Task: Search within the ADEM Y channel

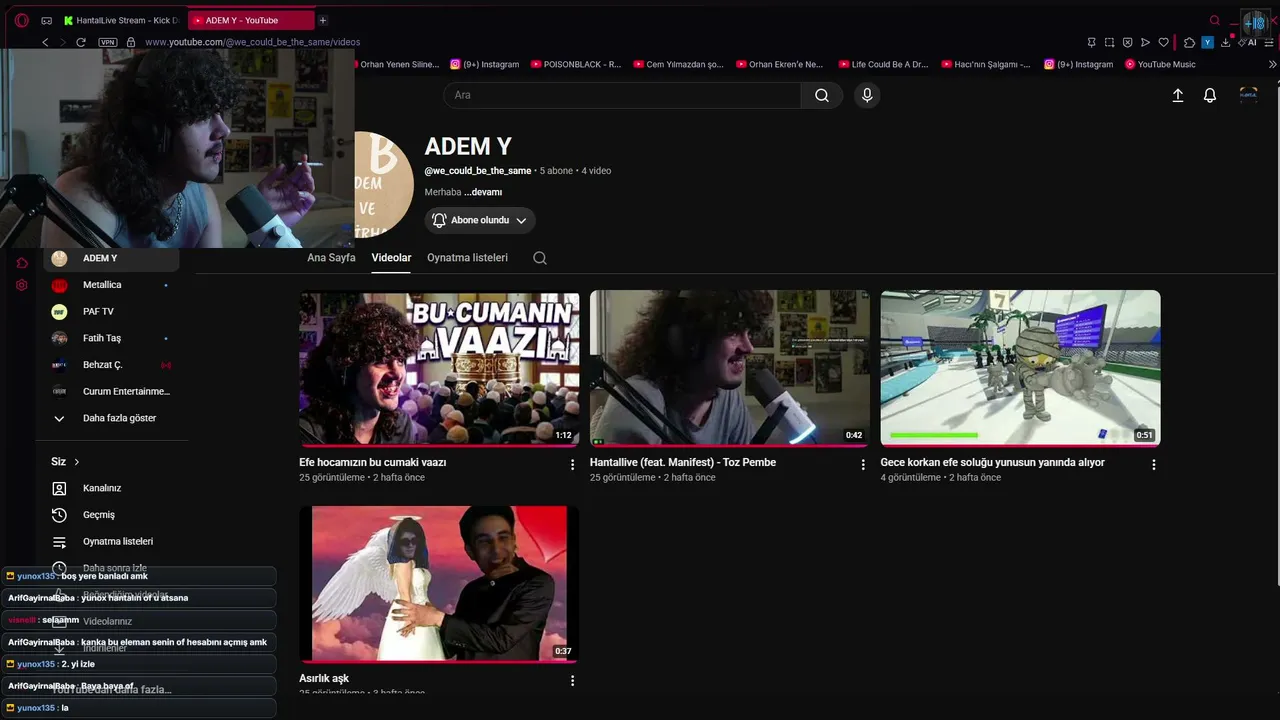Action: pos(540,258)
